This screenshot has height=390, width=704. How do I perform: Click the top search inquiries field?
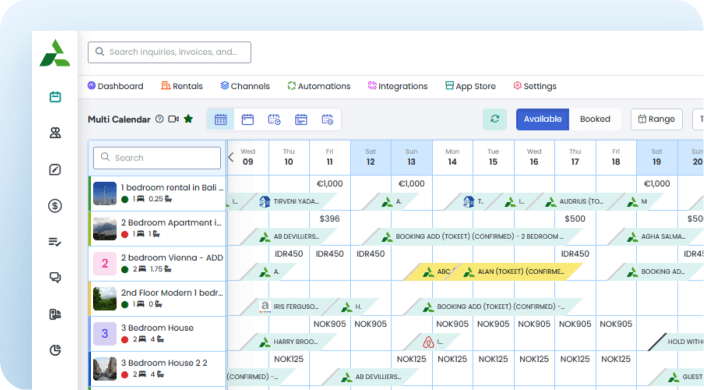(x=169, y=52)
